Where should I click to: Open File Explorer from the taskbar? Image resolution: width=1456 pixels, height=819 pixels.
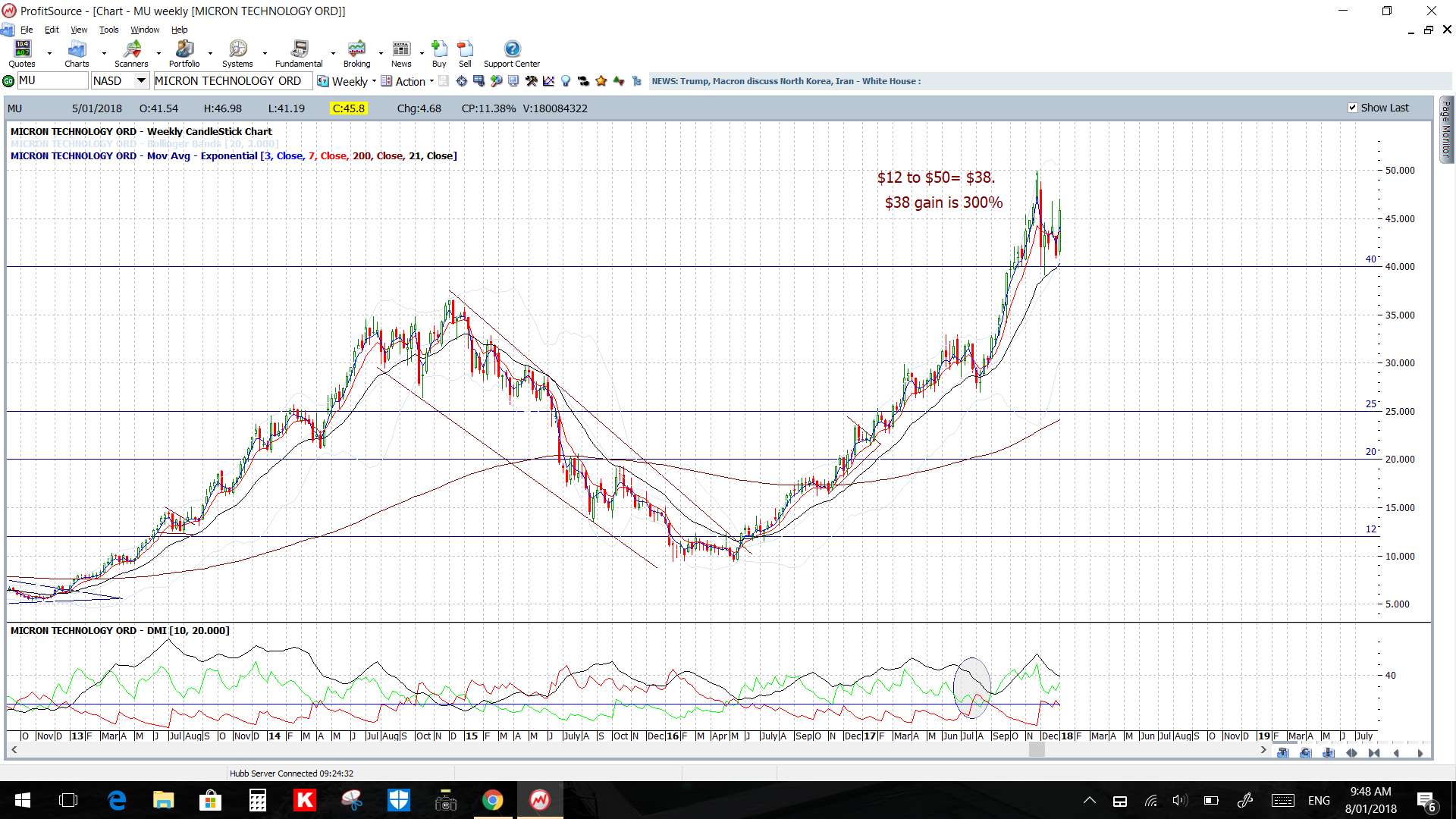(163, 800)
